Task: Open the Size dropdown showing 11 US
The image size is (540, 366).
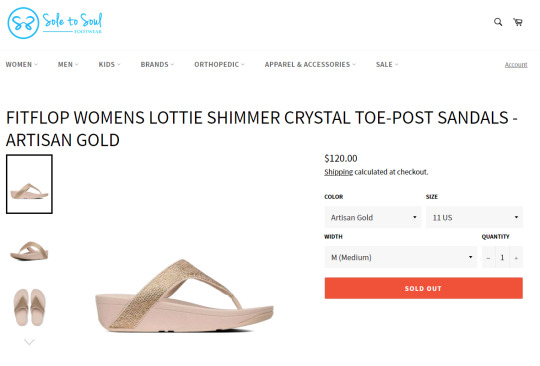Action: 474,217
